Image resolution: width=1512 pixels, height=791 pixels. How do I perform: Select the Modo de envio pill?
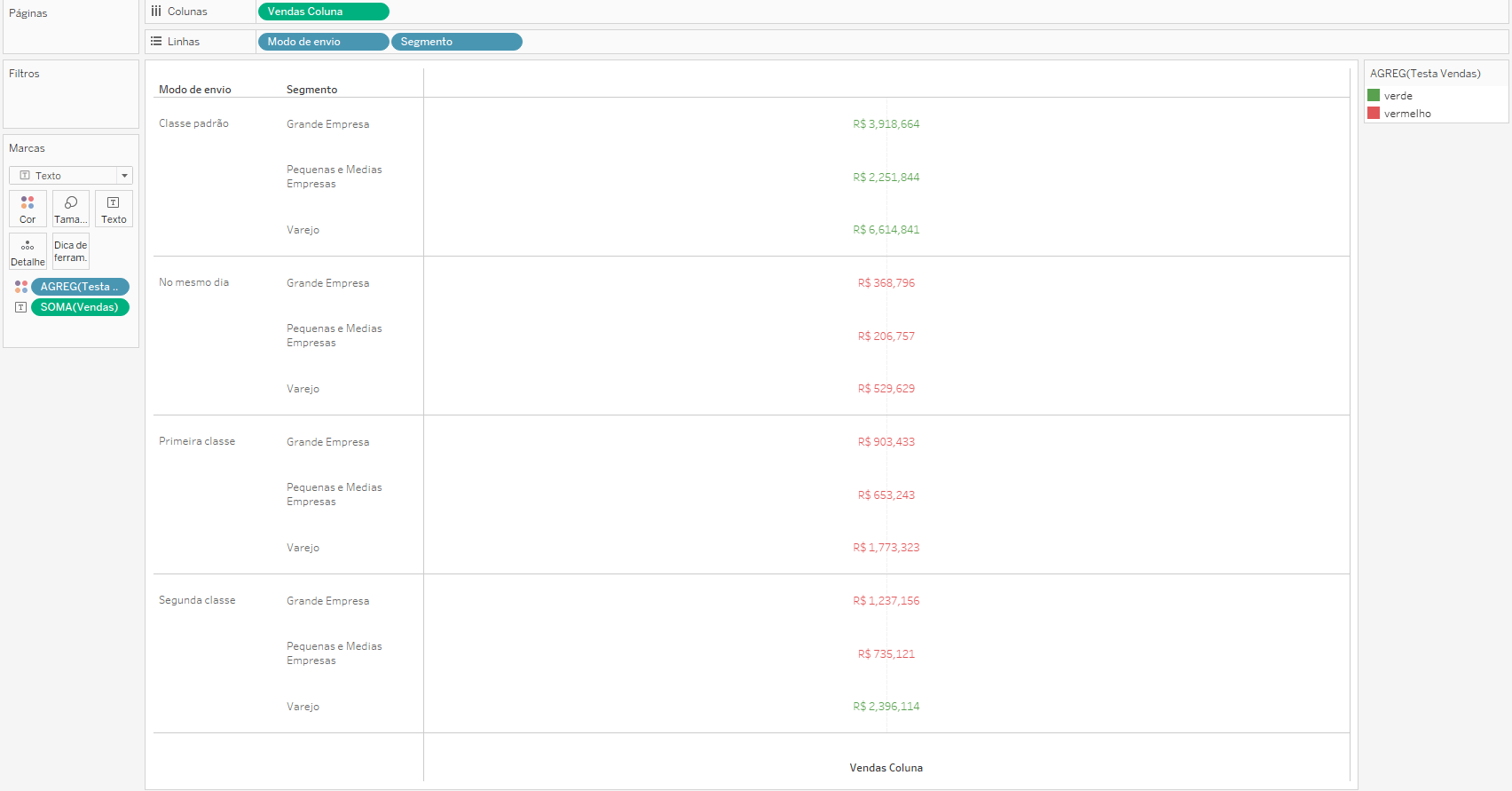[323, 42]
